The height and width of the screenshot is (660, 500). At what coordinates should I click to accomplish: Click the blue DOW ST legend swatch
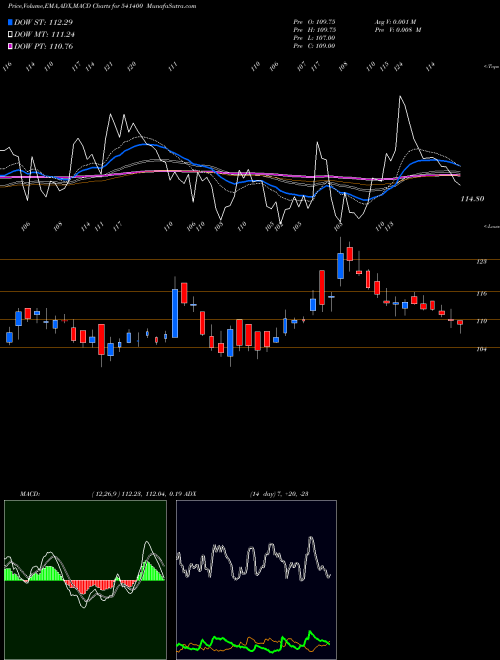(x=10, y=22)
